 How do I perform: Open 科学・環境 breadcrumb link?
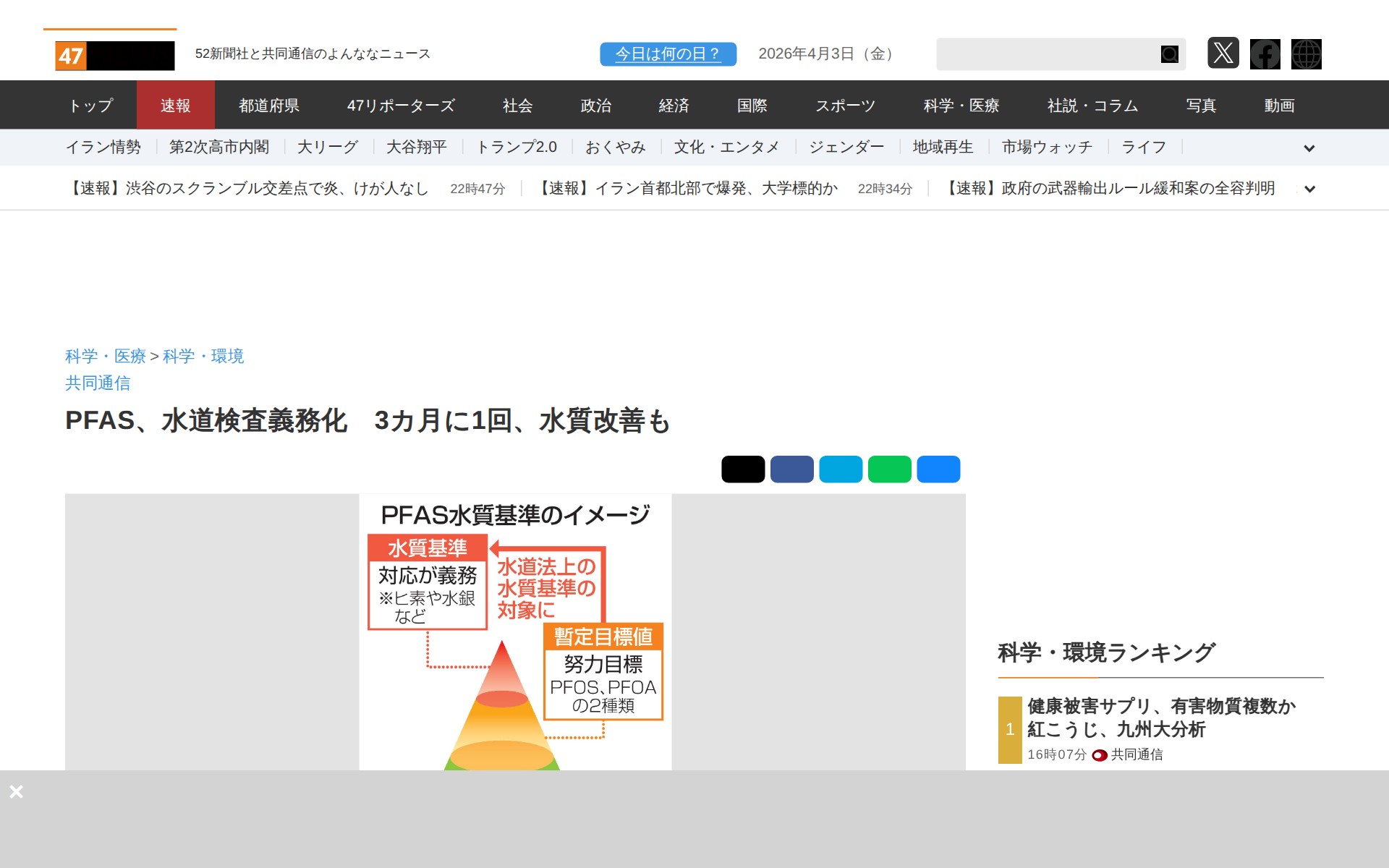(x=203, y=356)
